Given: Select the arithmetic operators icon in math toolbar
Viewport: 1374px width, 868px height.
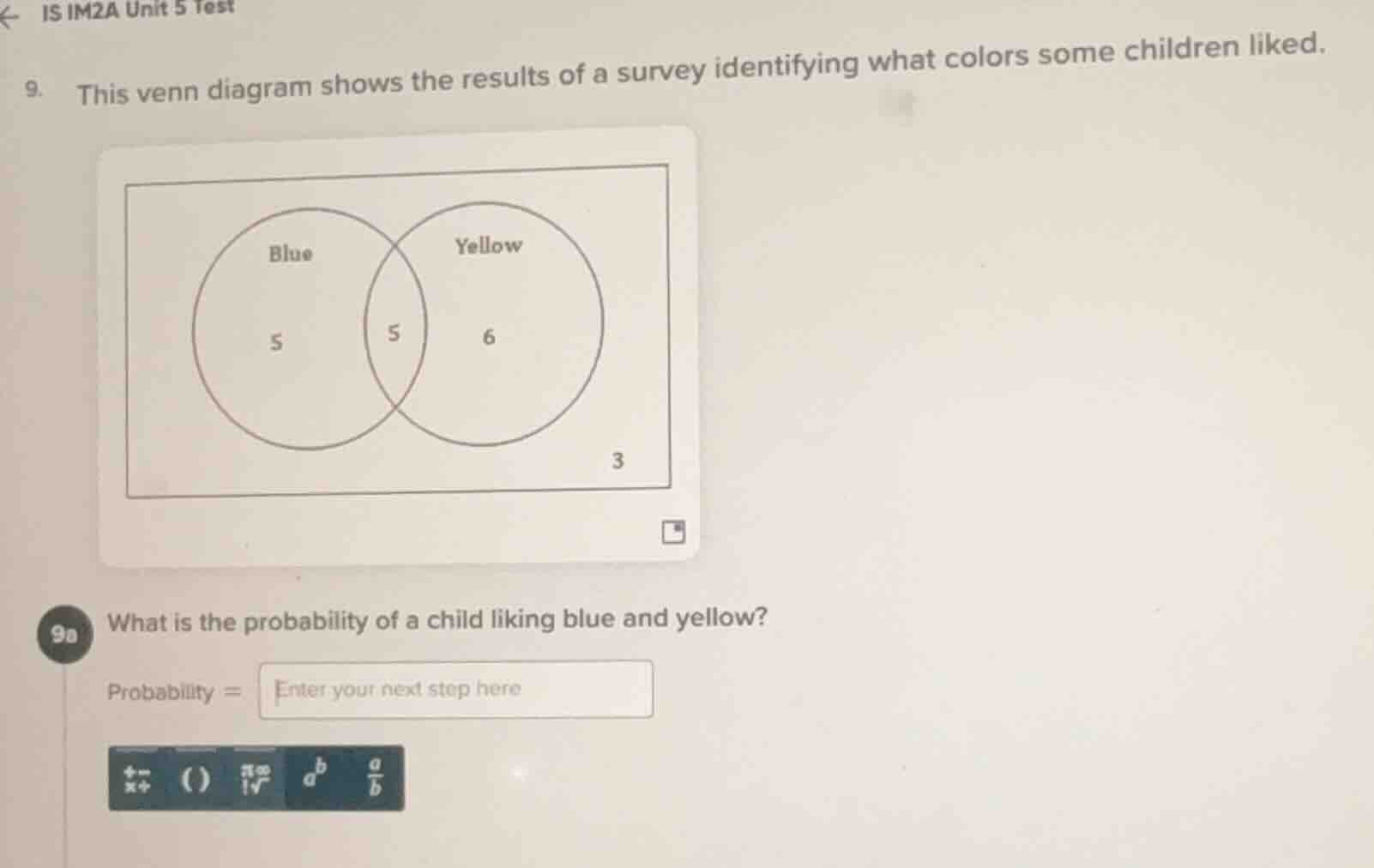Looking at the screenshot, I should [136, 776].
